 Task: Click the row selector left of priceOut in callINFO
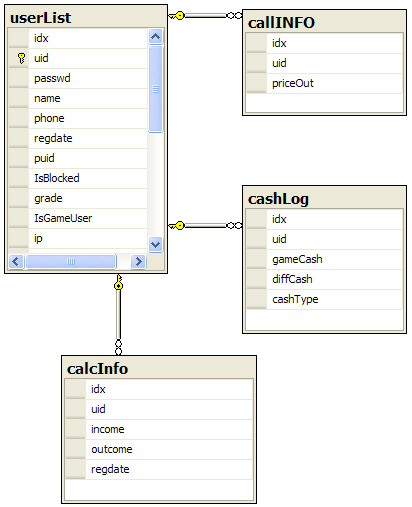click(x=256, y=83)
